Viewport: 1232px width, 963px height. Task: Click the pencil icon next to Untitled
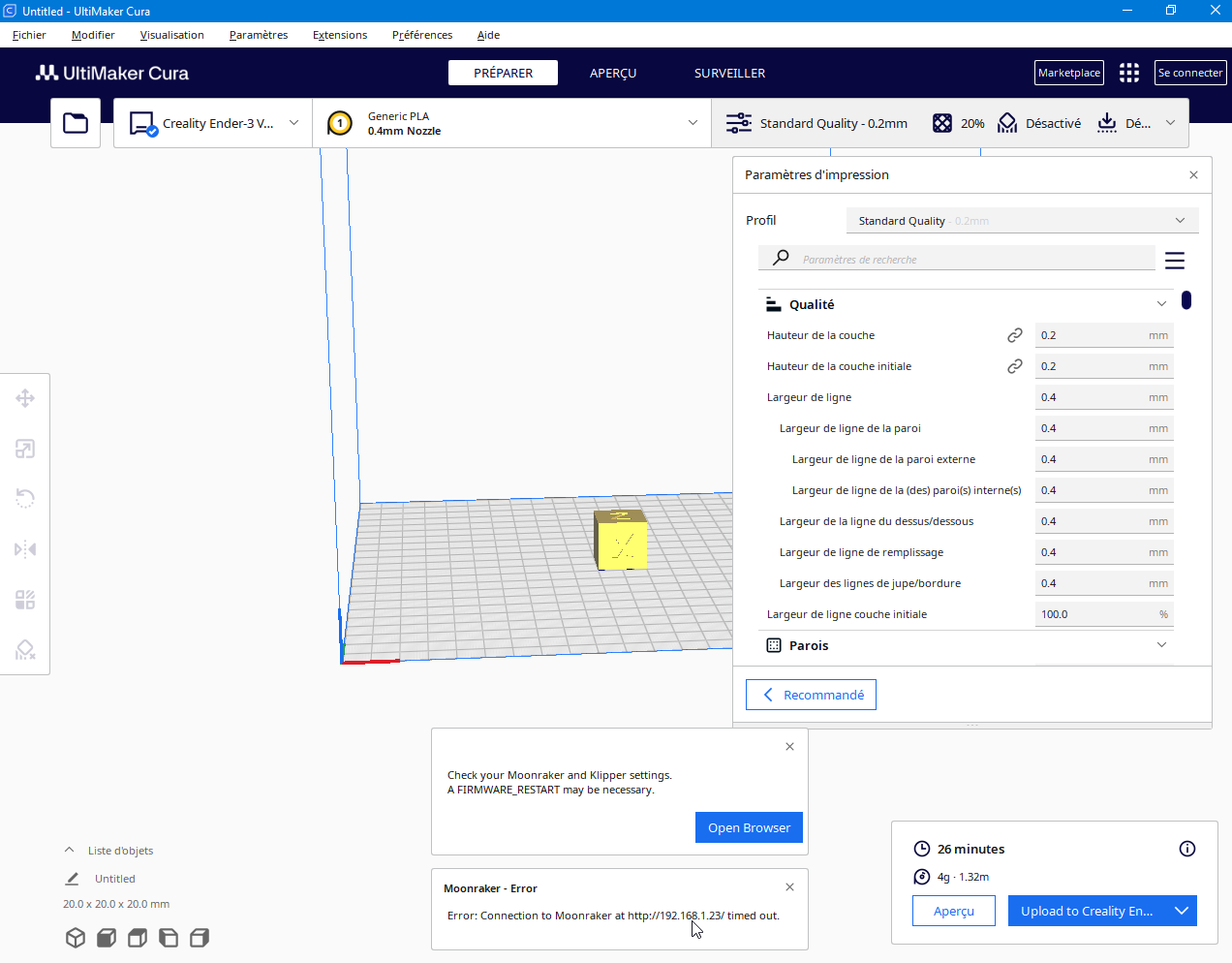[x=72, y=879]
